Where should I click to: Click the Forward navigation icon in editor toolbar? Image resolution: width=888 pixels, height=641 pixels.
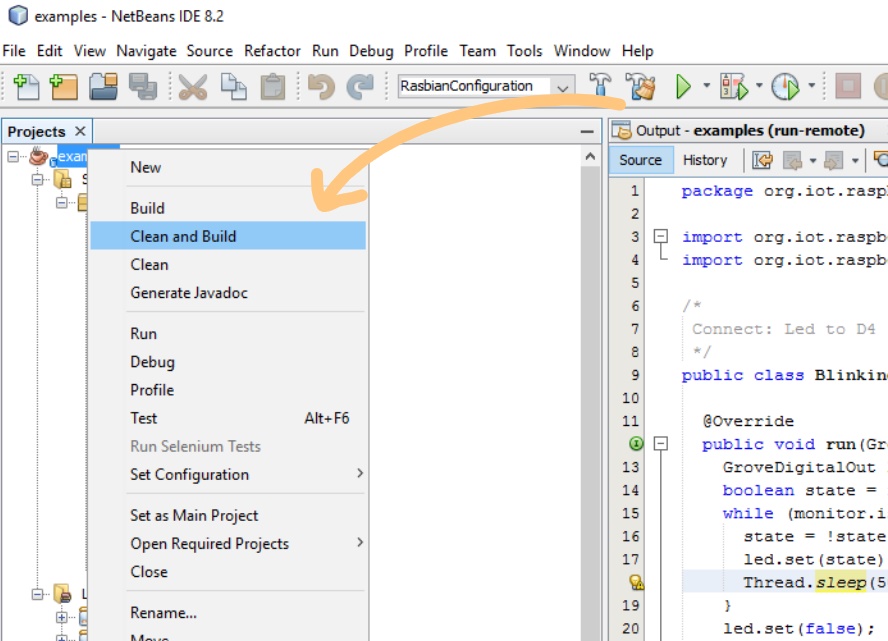(834, 161)
